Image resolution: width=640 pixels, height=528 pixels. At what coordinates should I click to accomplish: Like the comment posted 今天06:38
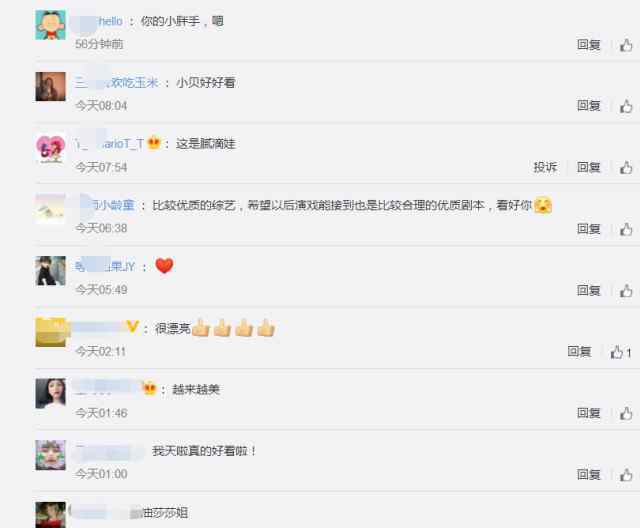pos(626,229)
